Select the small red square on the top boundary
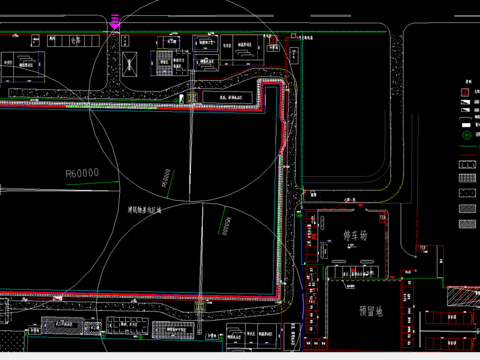Screen dimensions: 480x360 click(x=293, y=36)
